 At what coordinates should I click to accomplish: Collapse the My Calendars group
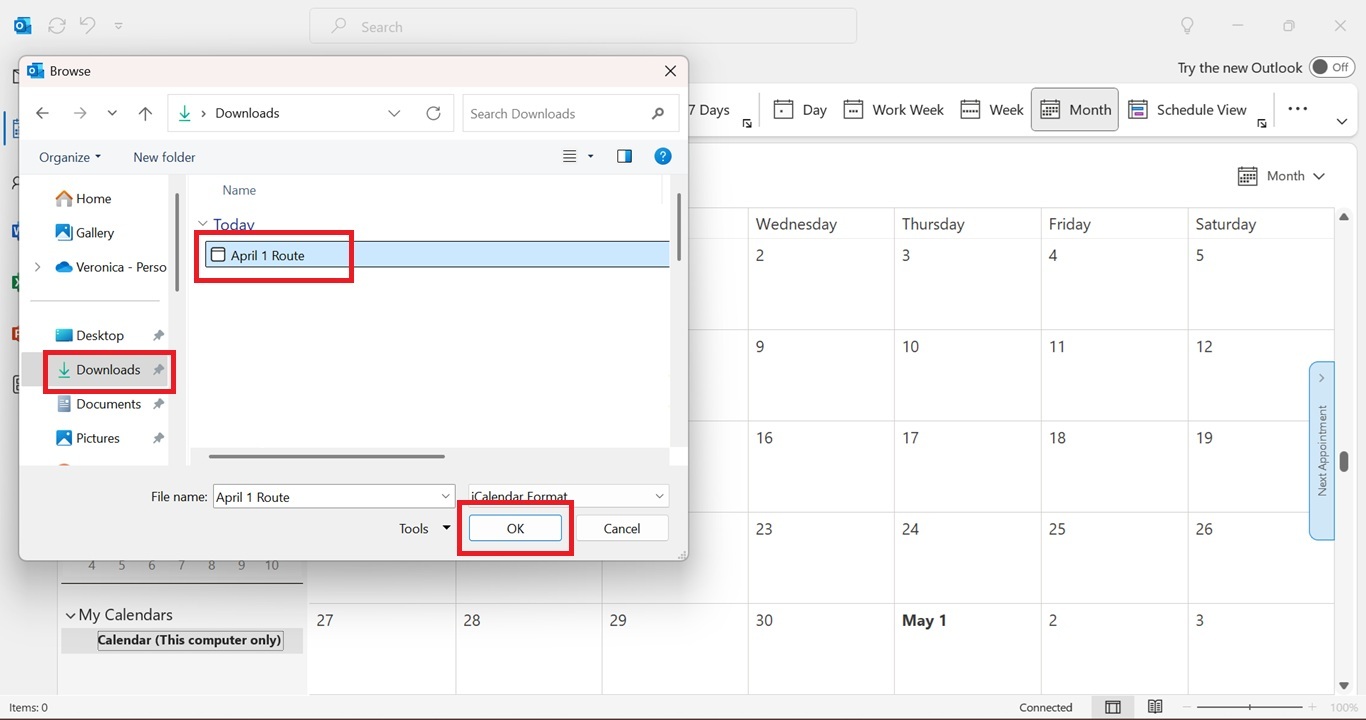click(71, 616)
